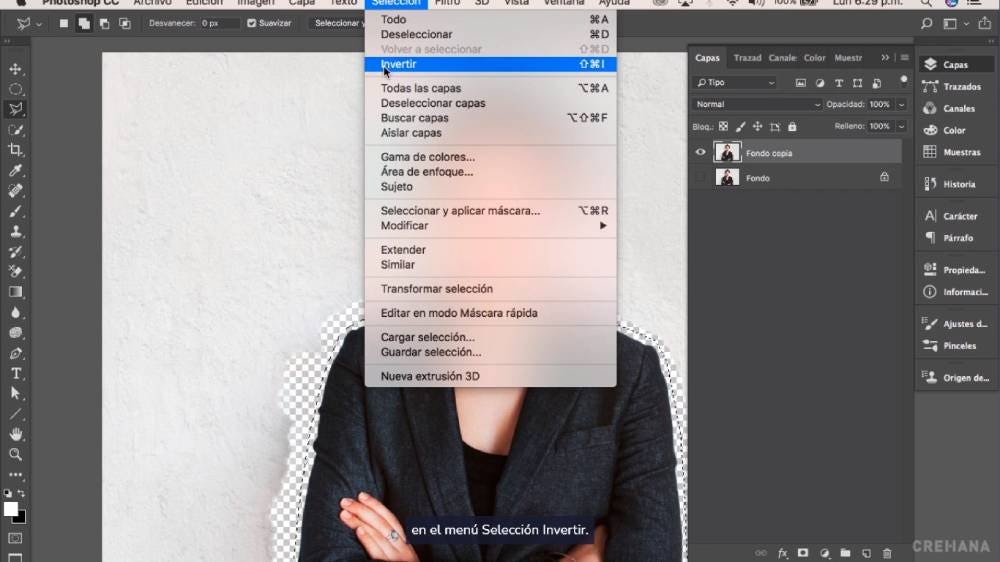Click the white foreground color swatch
The width and height of the screenshot is (1000, 562).
click(11, 509)
